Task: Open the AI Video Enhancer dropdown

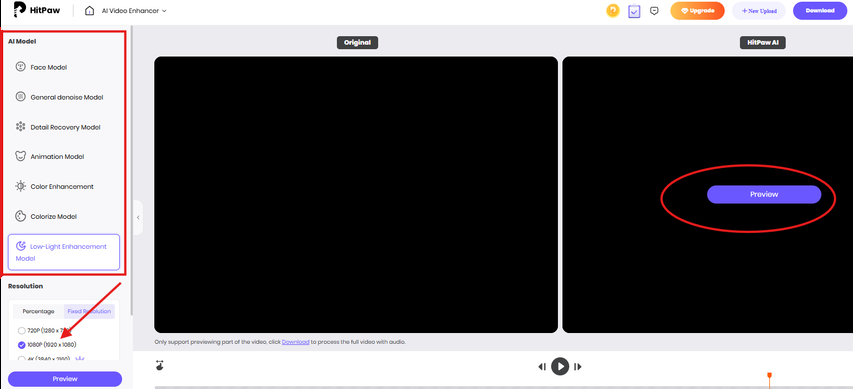Action: point(134,10)
